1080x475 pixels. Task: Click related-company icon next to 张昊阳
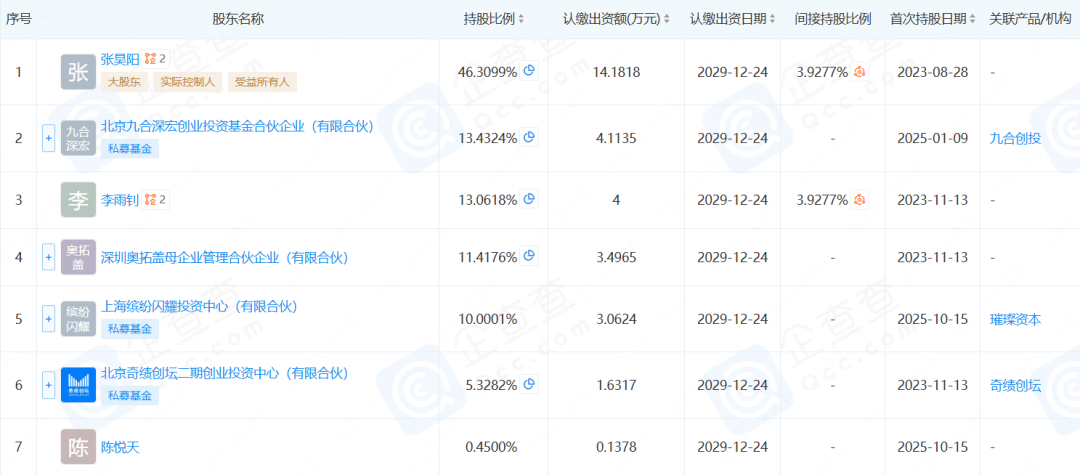click(x=150, y=60)
